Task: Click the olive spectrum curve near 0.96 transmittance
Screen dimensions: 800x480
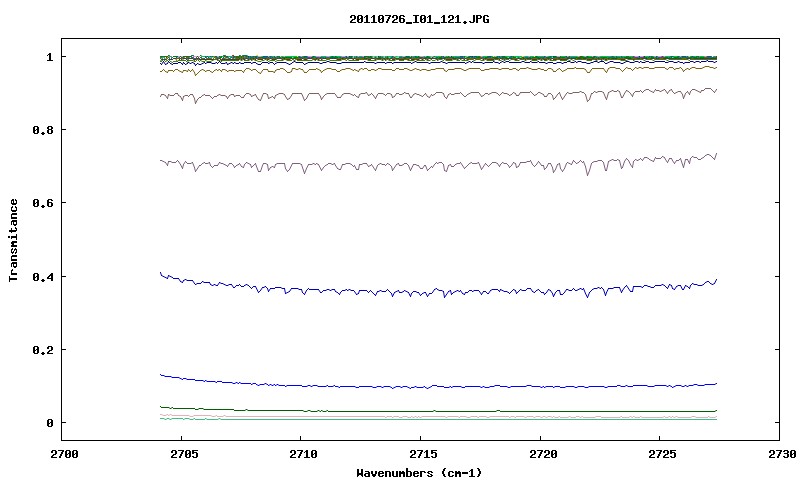Action: click(x=439, y=69)
